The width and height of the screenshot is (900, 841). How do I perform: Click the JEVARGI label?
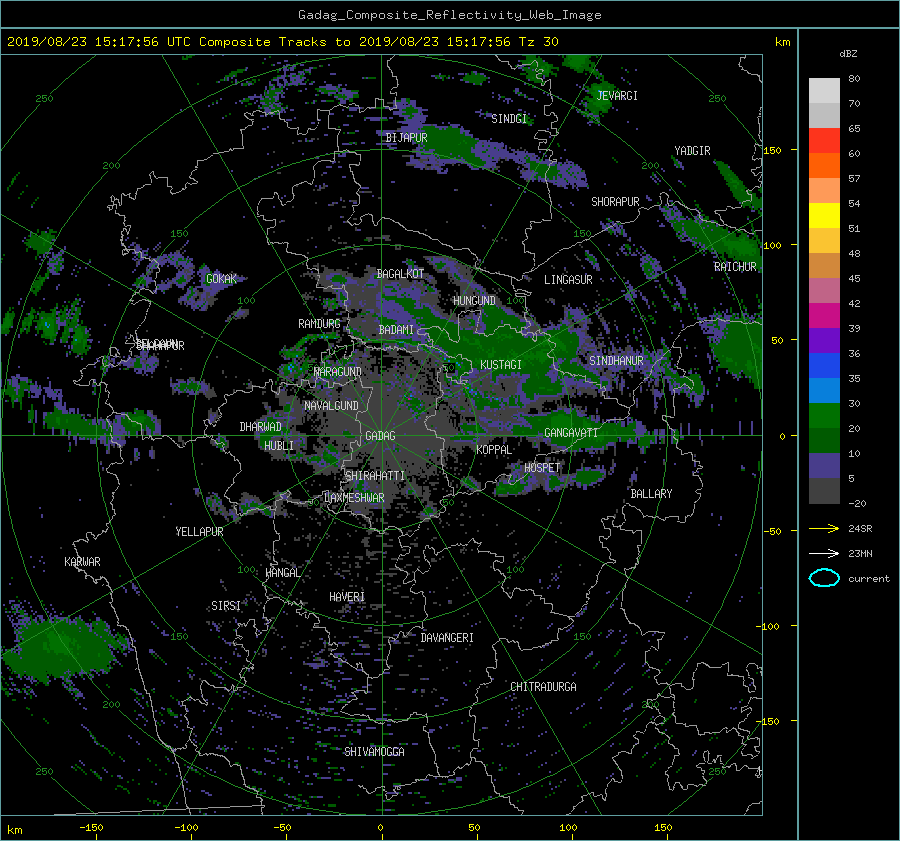coord(617,96)
